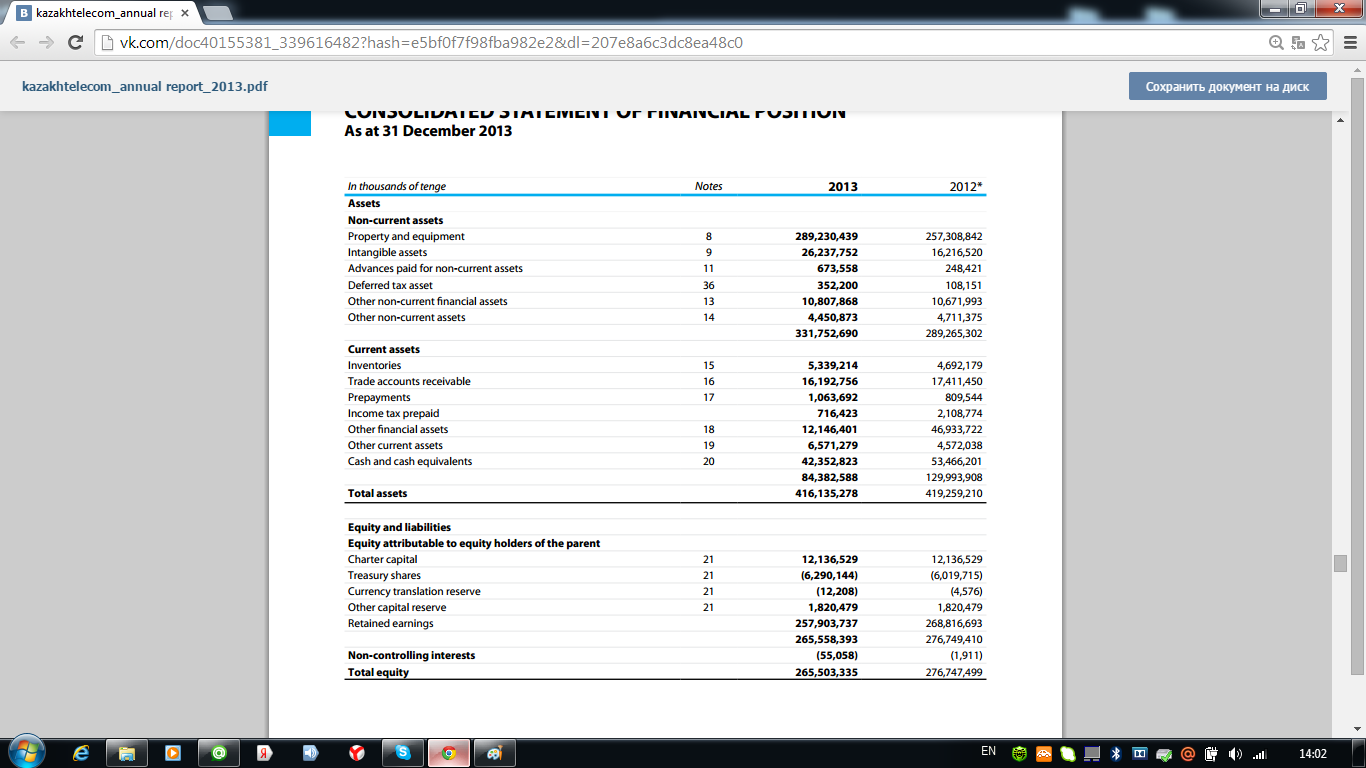
Task: Open the media player taskbar icon
Action: 173,753
